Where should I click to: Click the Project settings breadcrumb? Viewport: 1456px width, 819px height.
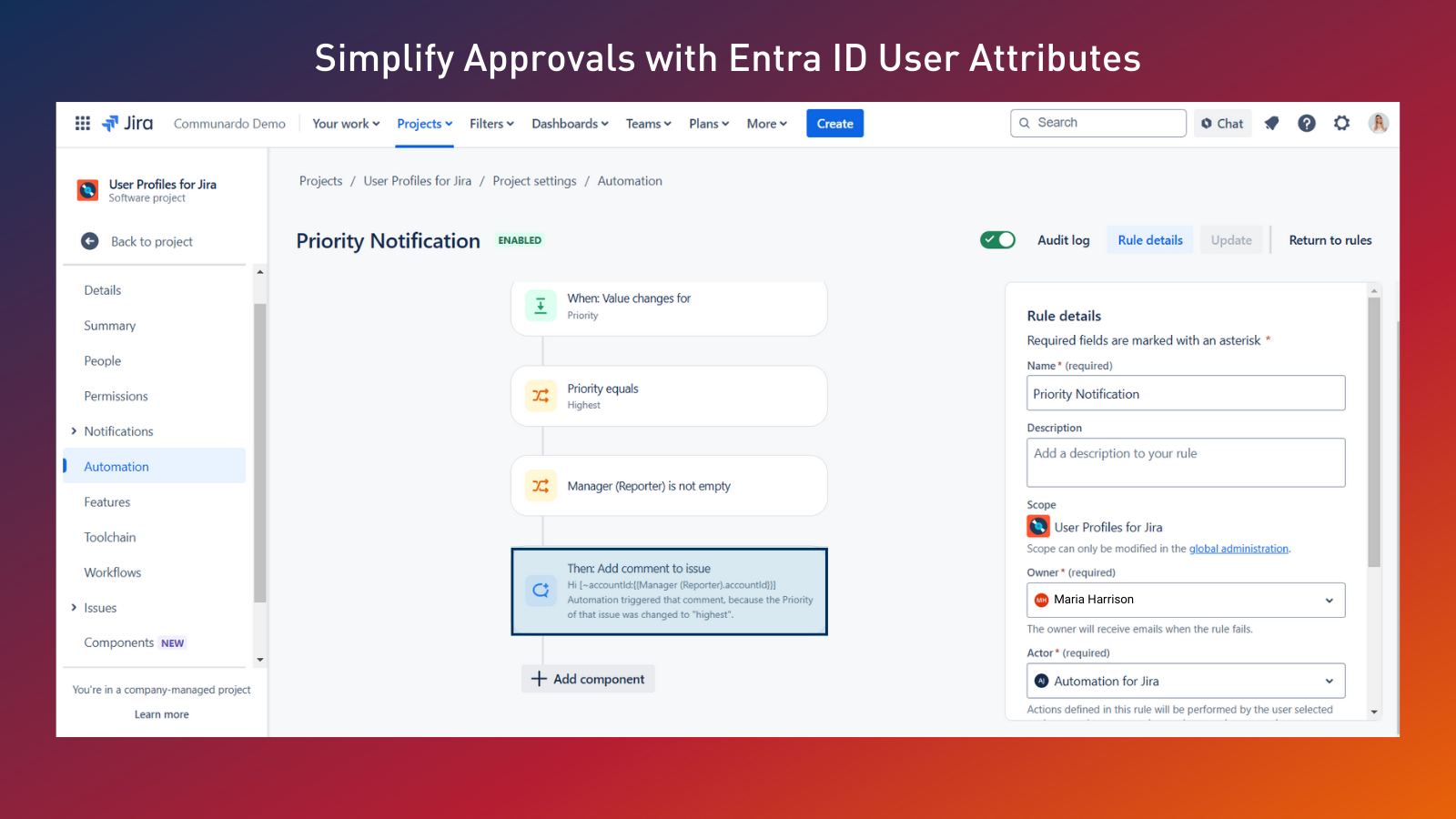tap(534, 181)
